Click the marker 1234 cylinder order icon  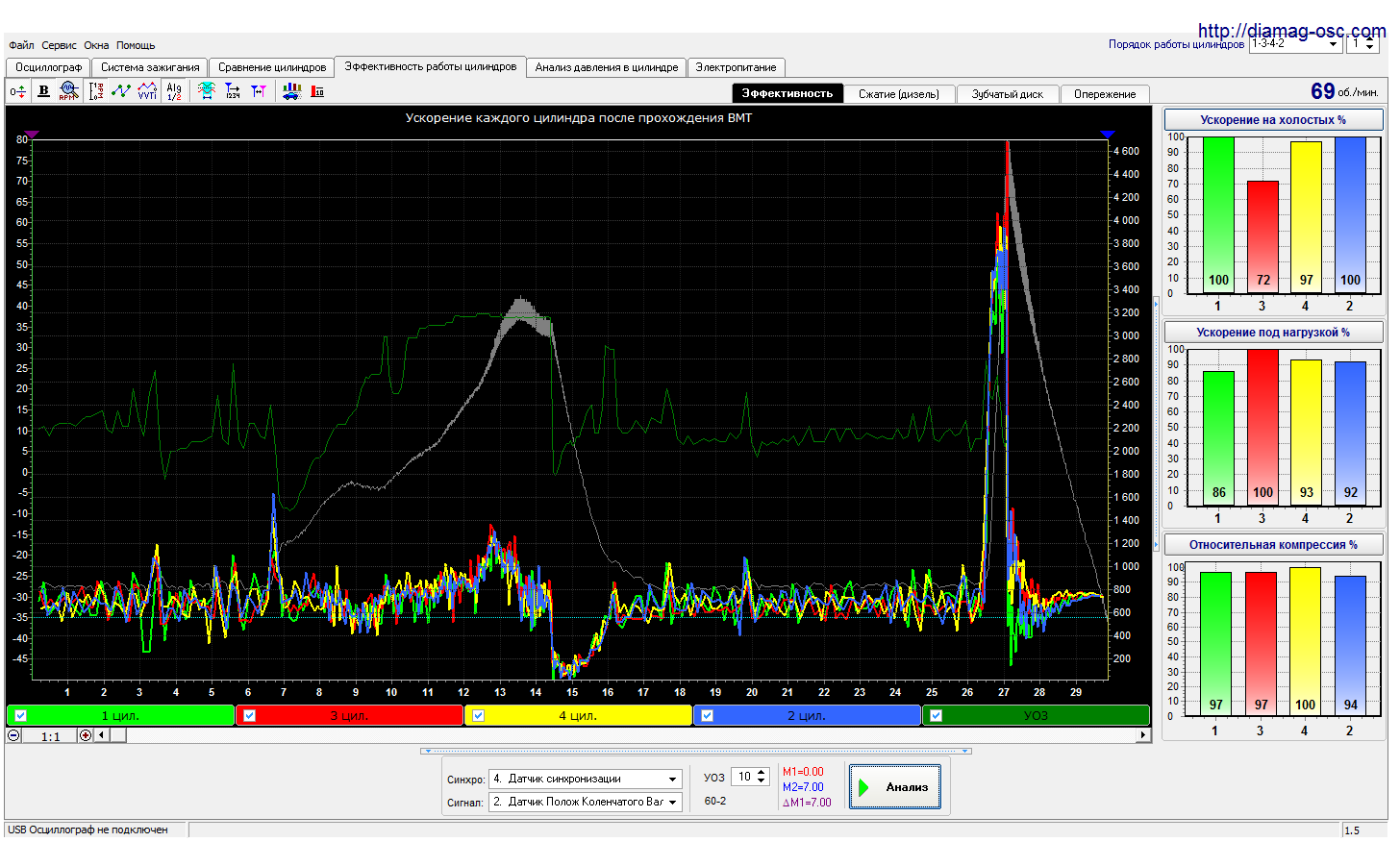[233, 91]
